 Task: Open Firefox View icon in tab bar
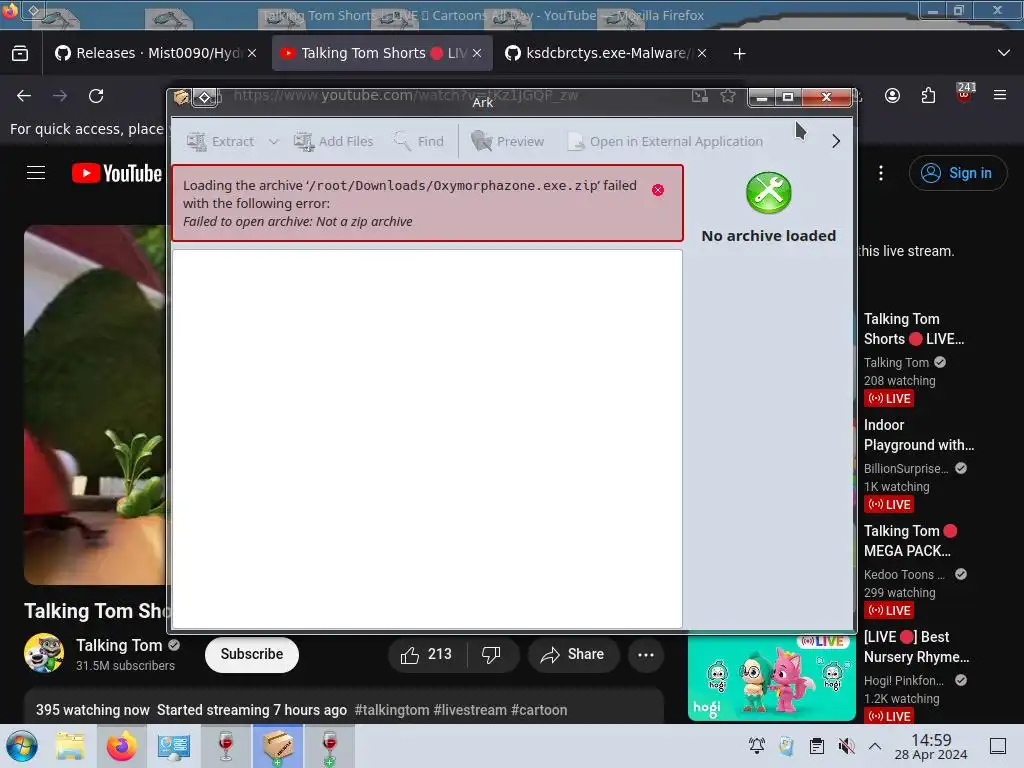point(20,54)
